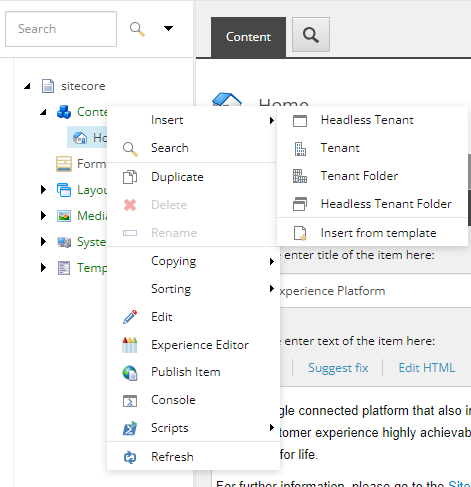Select the Content tab
This screenshot has width=471, height=487.
(x=248, y=37)
